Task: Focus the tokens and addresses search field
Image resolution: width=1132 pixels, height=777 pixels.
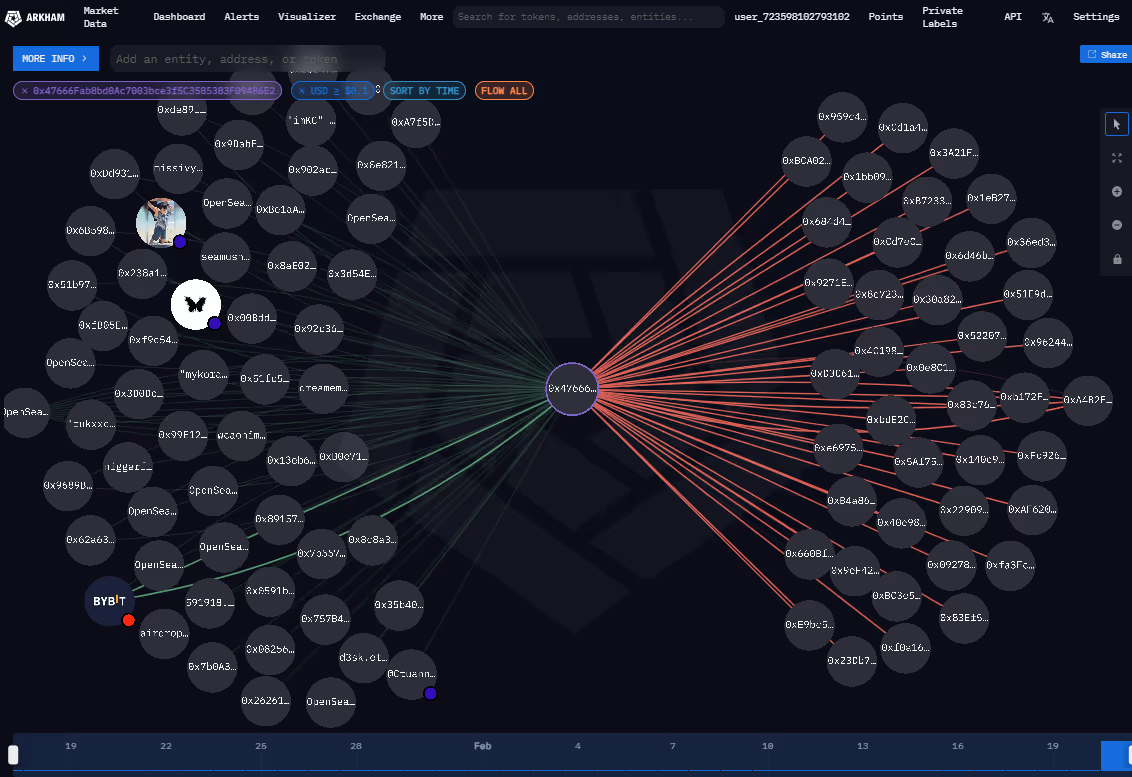Action: click(x=588, y=17)
